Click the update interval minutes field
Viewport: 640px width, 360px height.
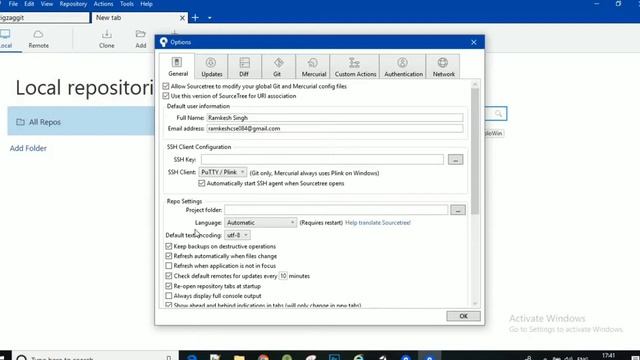283,276
